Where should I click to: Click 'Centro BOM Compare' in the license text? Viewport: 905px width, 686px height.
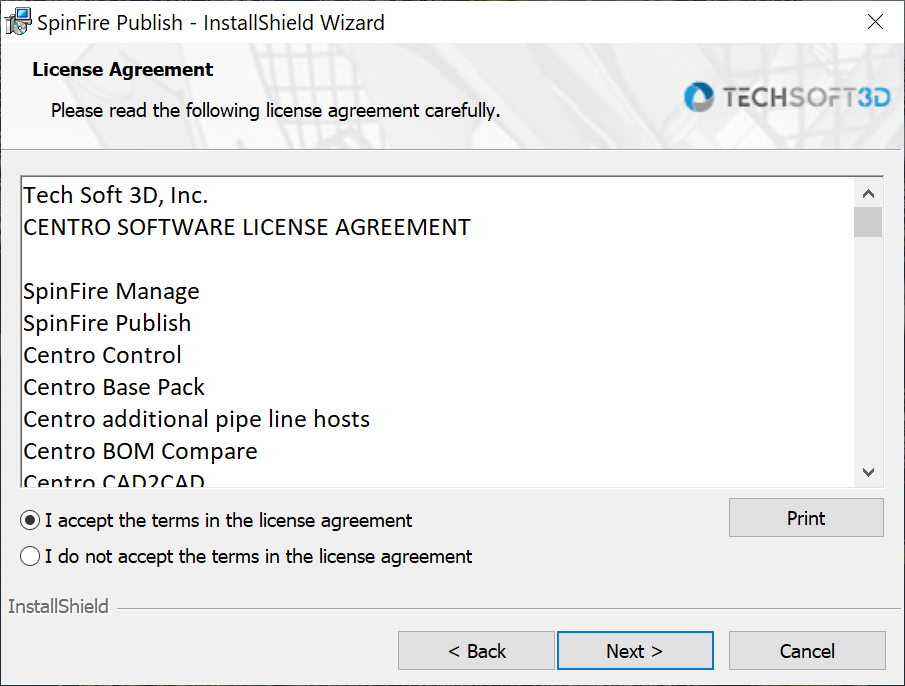tap(140, 452)
